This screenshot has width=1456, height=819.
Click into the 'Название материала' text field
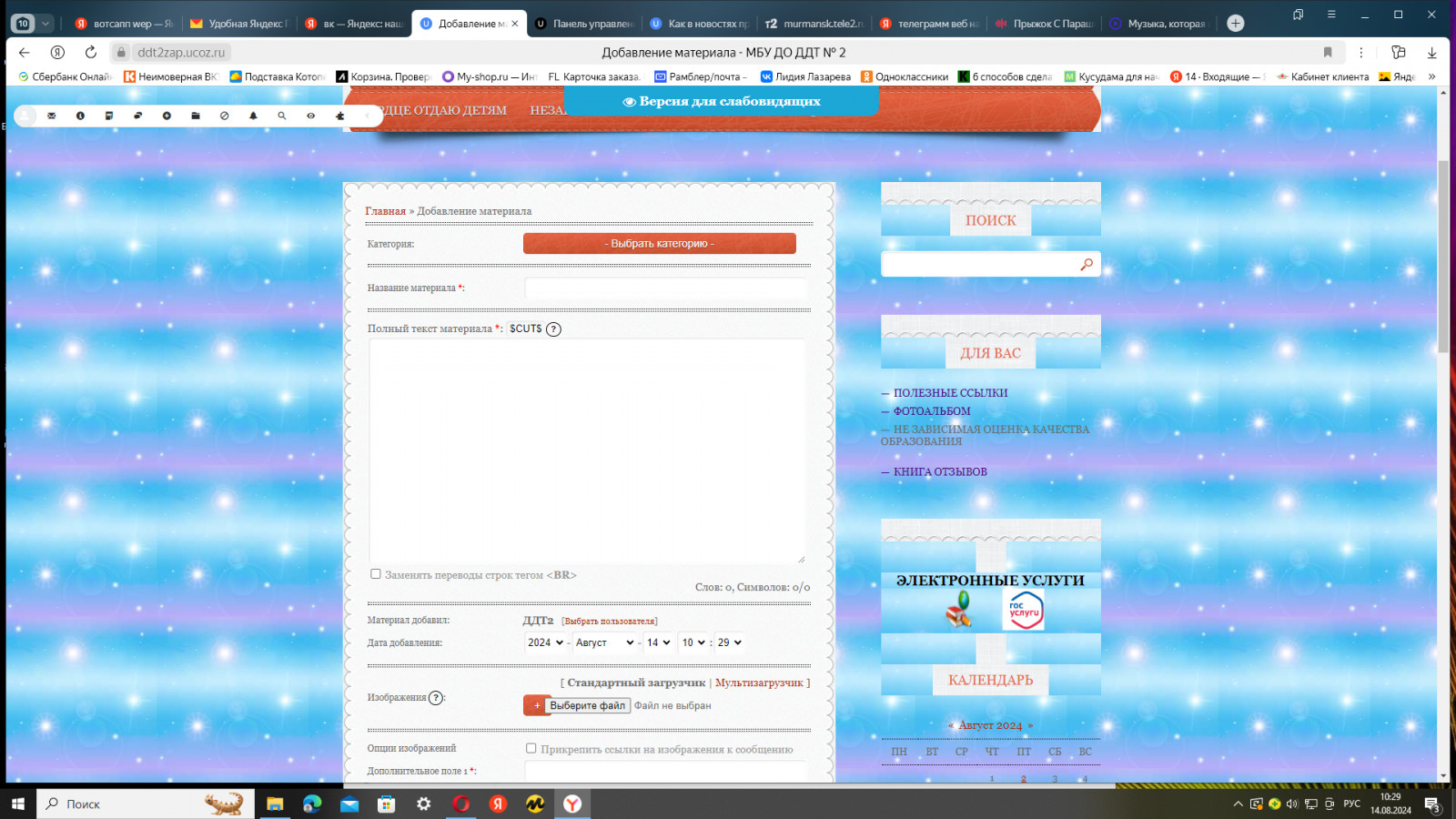665,288
